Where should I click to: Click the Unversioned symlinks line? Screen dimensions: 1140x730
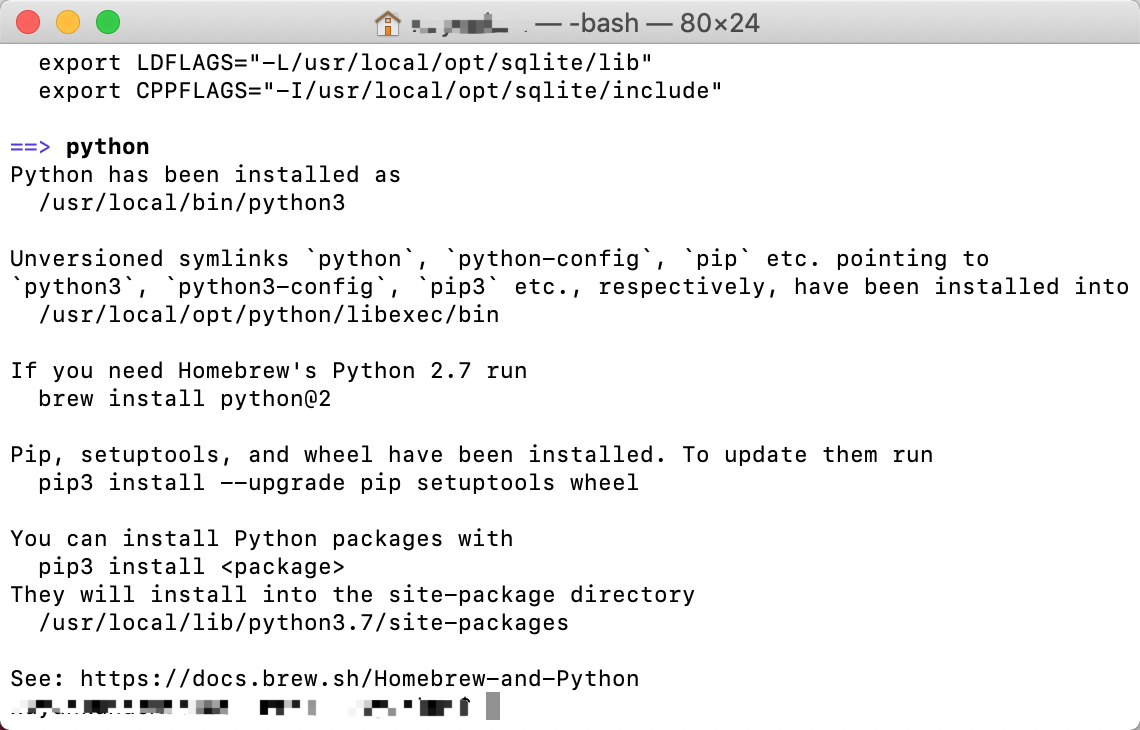pos(499,259)
